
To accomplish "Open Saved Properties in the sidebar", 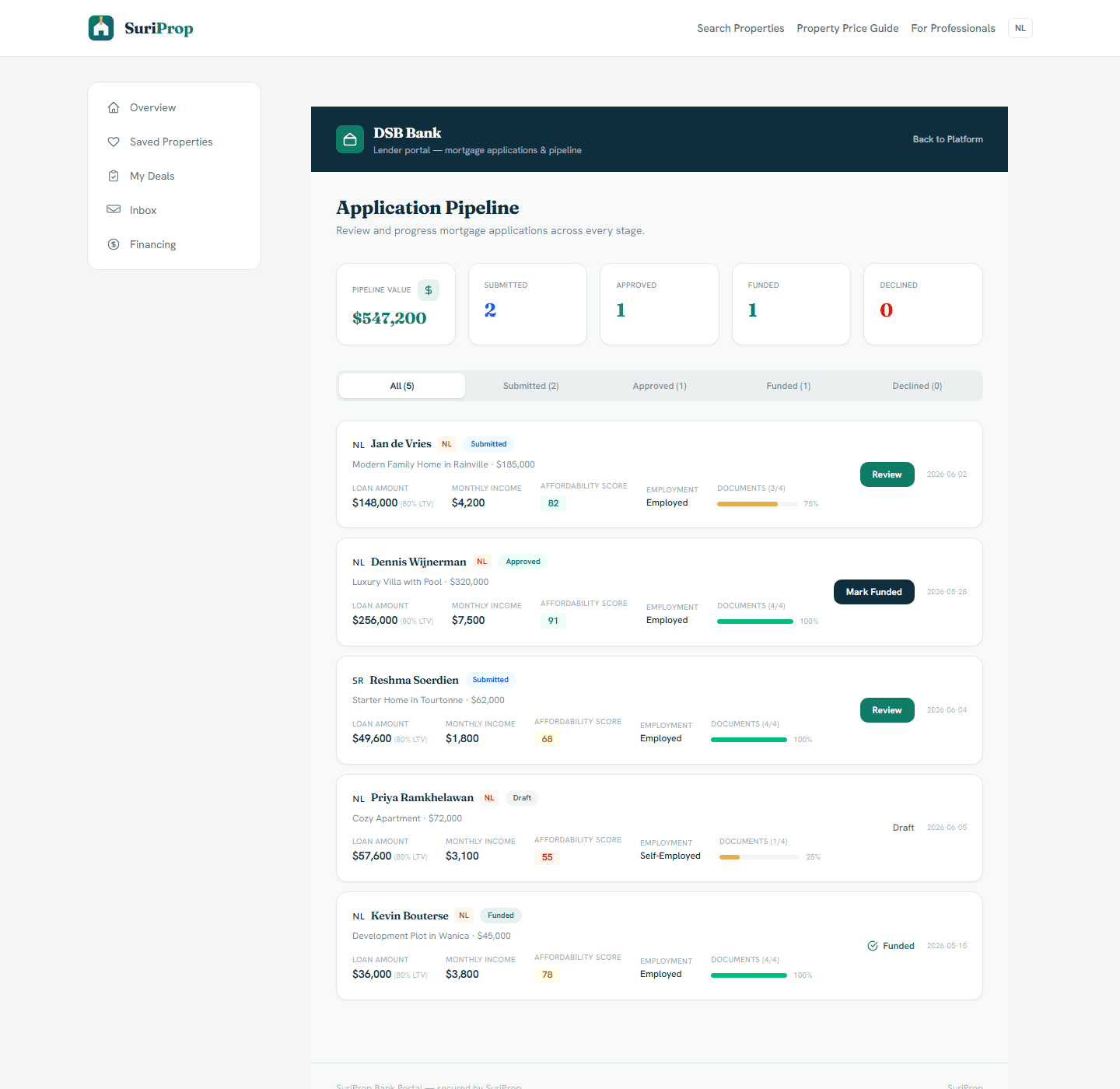I will pos(174,142).
